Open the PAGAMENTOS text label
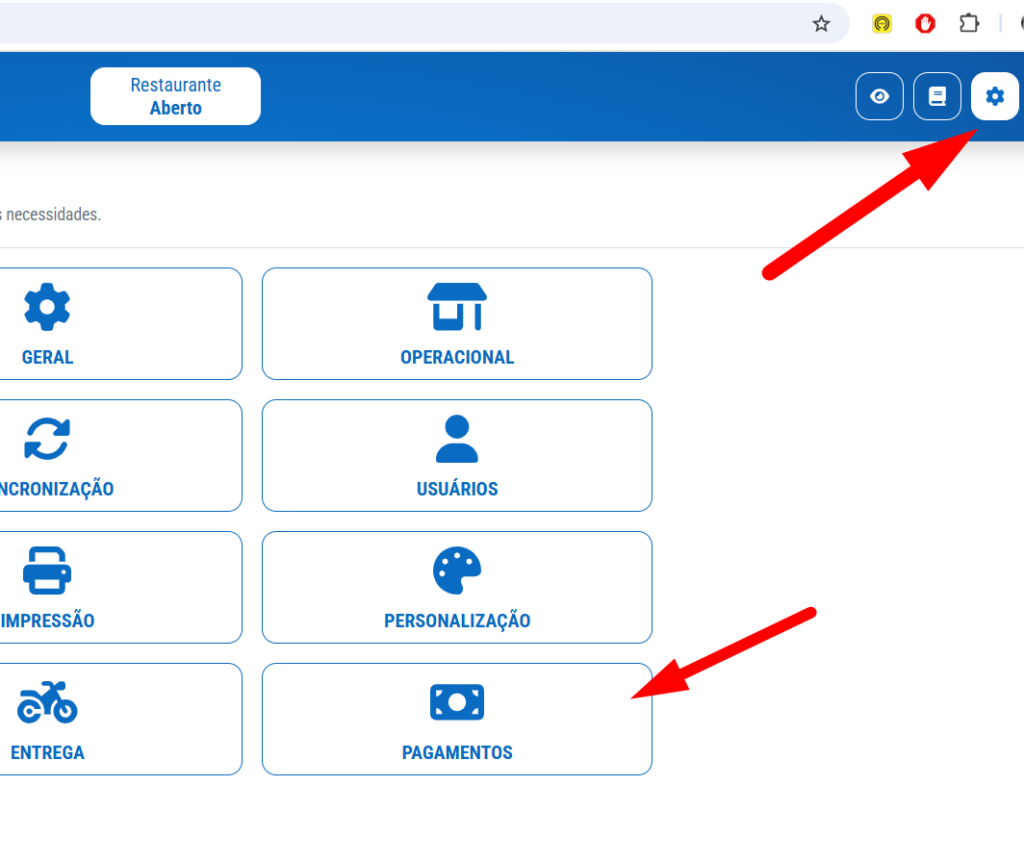 457,753
